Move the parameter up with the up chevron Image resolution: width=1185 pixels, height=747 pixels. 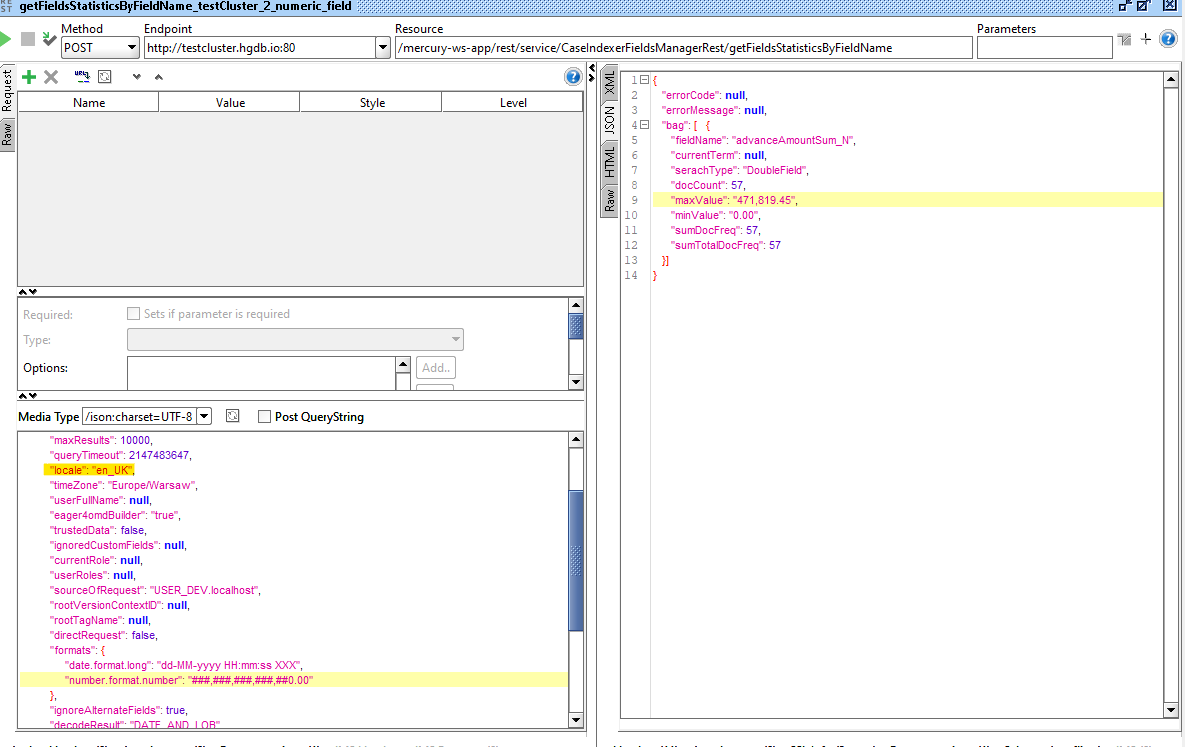pos(159,77)
